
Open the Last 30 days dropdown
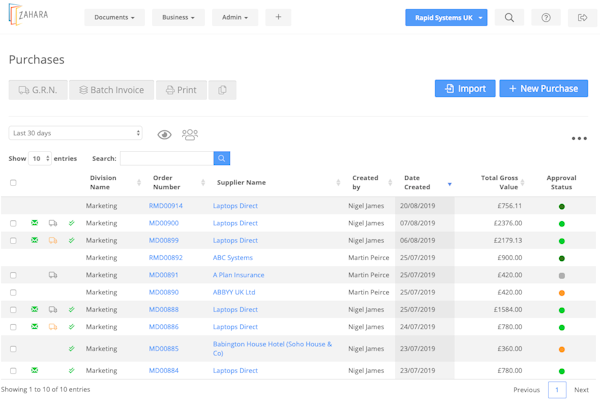[x=76, y=133]
